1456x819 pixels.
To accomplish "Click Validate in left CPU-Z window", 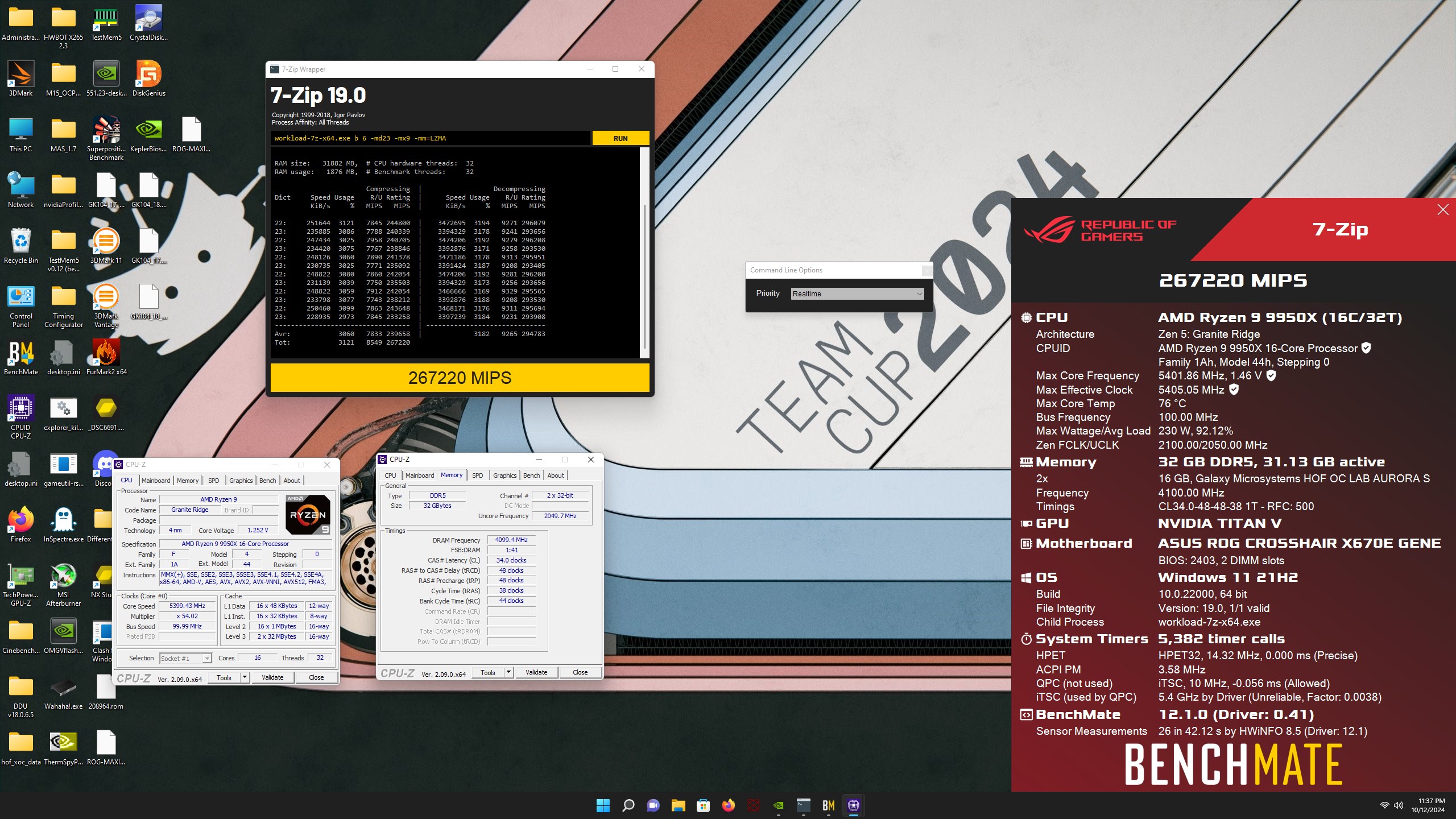I will tap(272, 677).
